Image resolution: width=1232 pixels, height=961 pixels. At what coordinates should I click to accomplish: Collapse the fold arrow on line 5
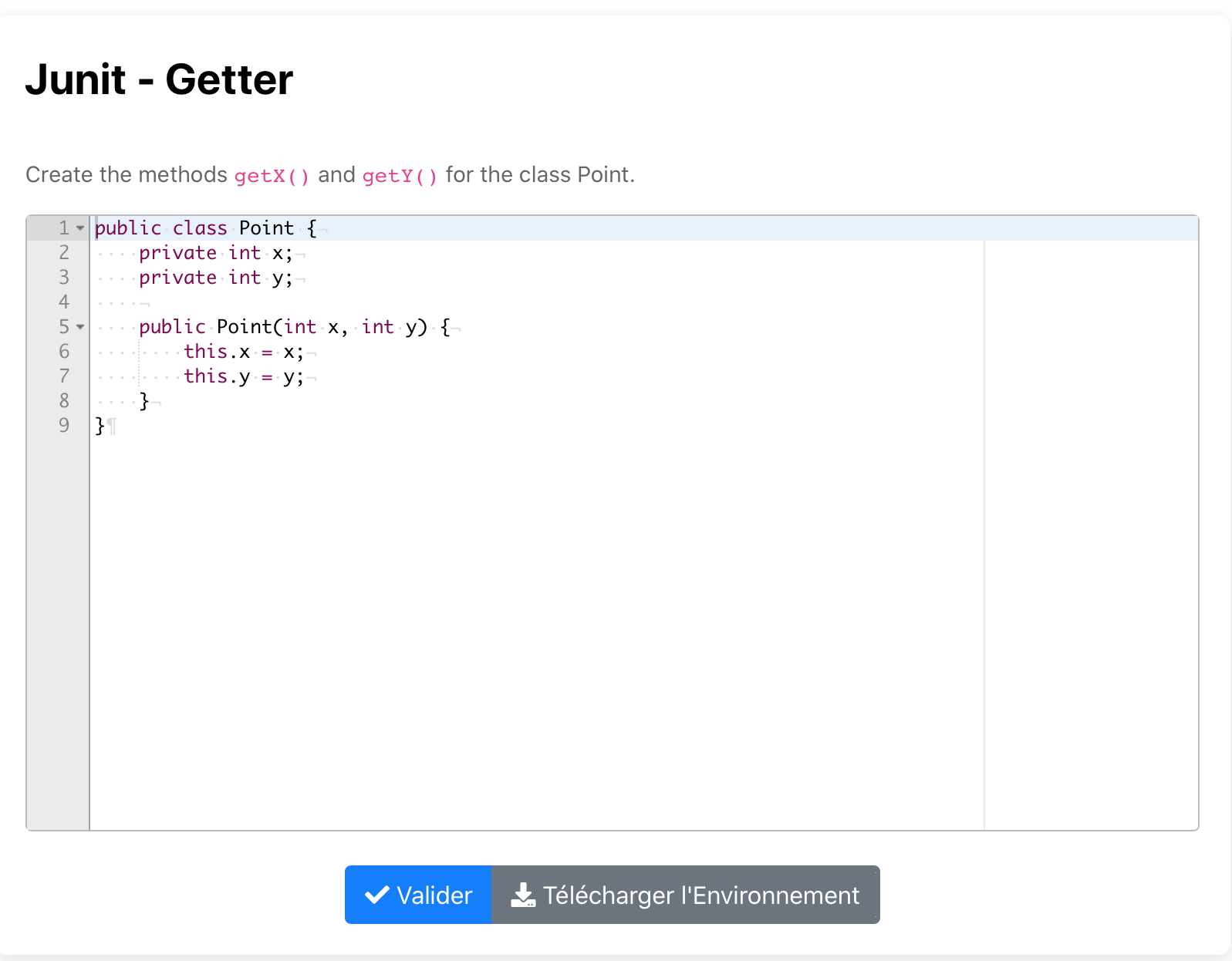coord(80,327)
